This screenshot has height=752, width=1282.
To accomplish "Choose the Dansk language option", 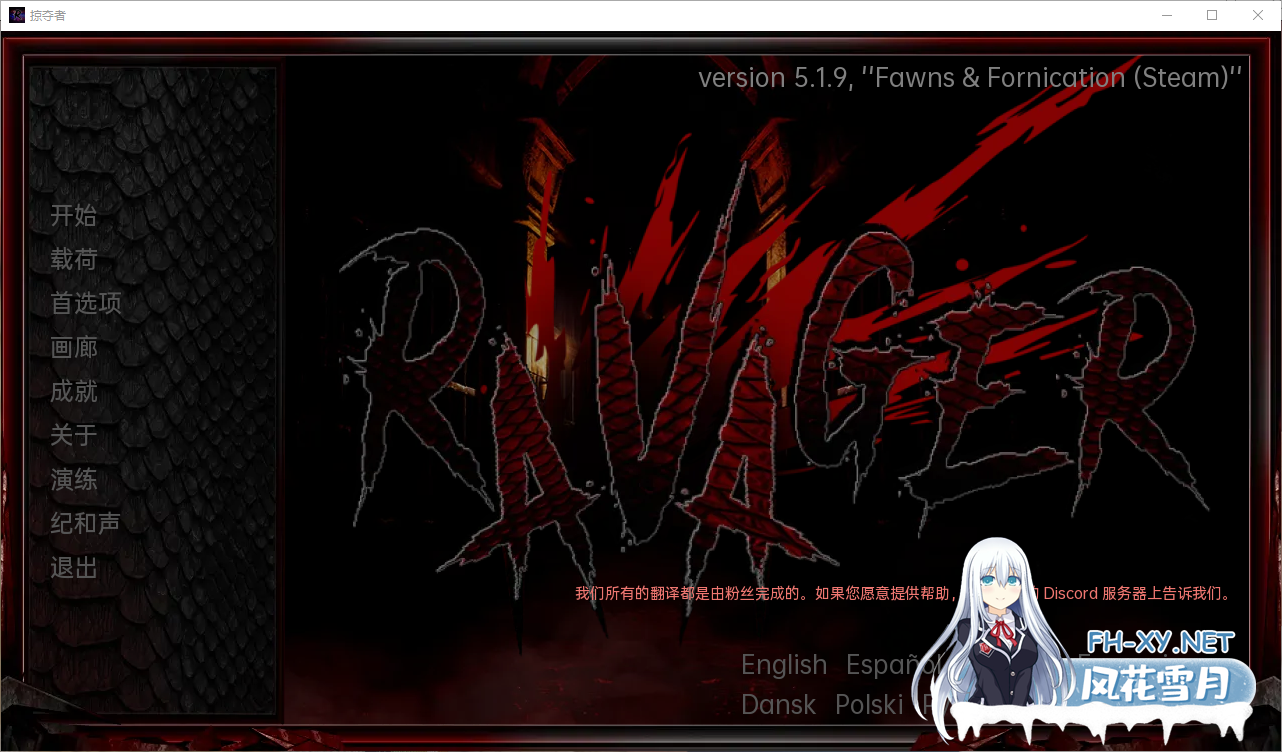I will (x=778, y=705).
